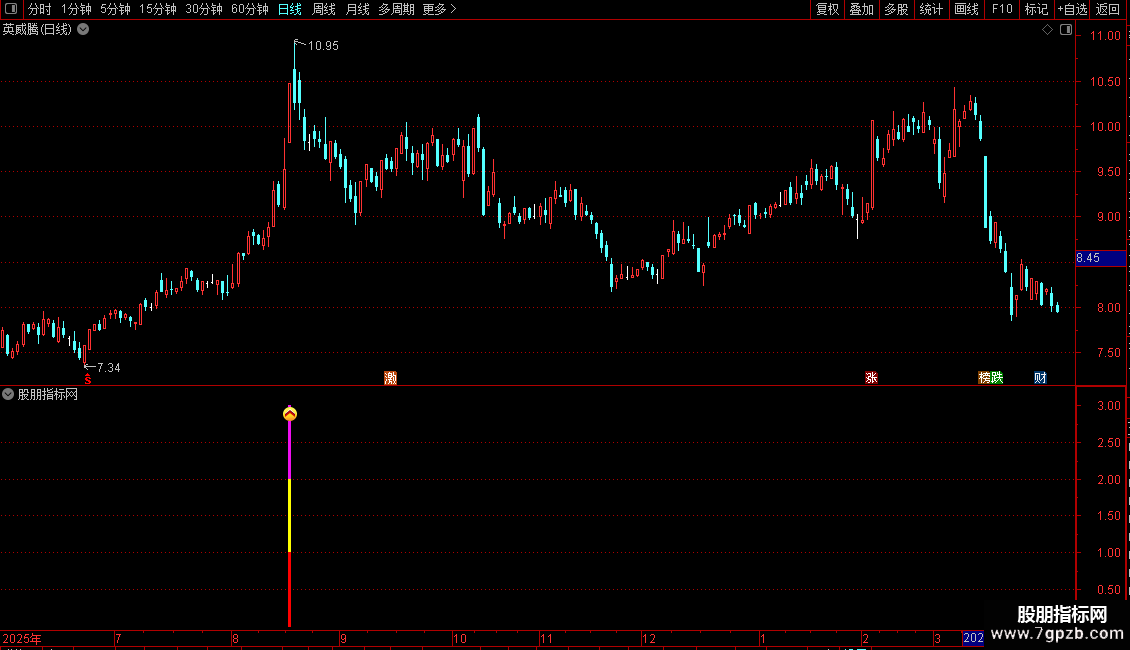This screenshot has width=1130, height=650.
Task: Click the red S marker below the low
Action: [x=88, y=379]
